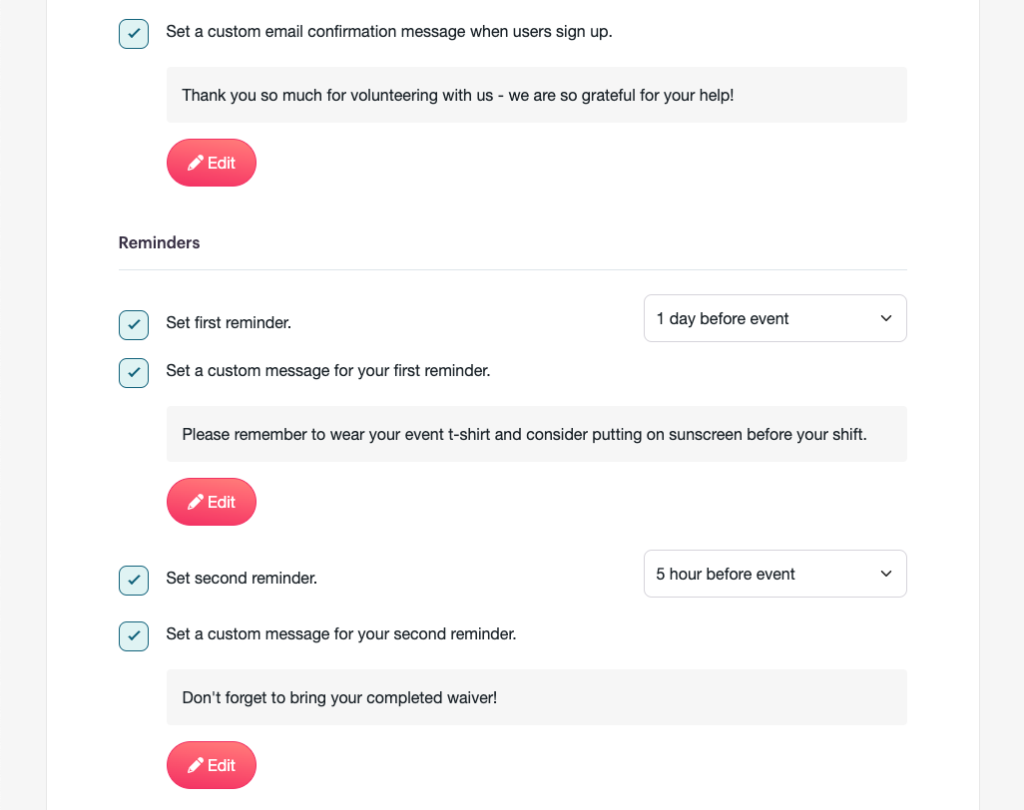Click the 'Thank you so much for volunteering' message box
The height and width of the screenshot is (810, 1024).
tap(536, 95)
